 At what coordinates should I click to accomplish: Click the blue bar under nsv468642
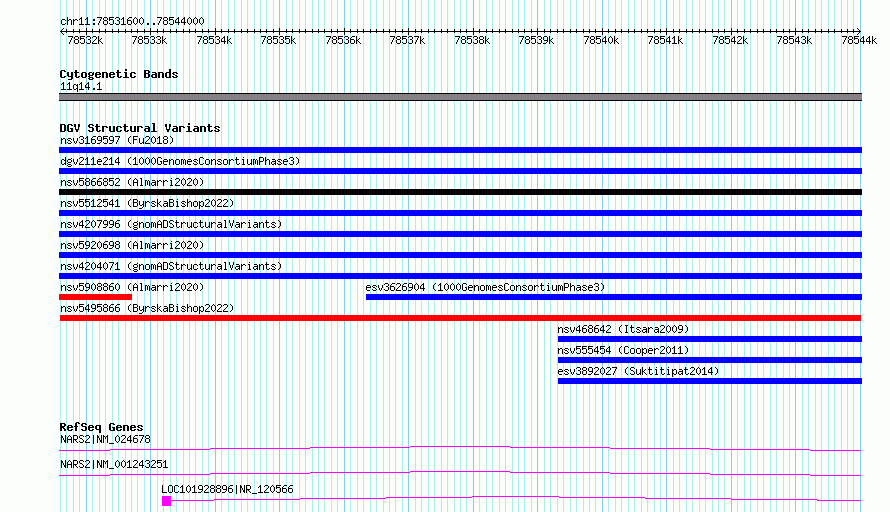[710, 339]
